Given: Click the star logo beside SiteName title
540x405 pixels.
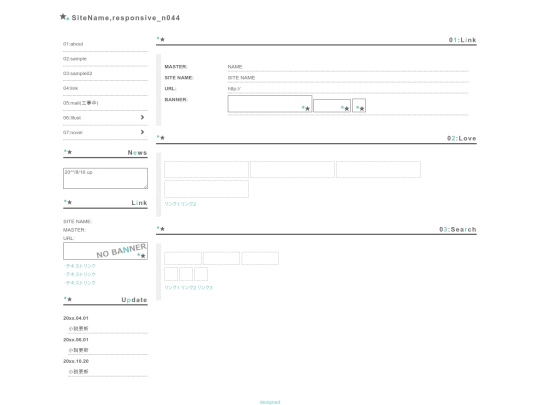Looking at the screenshot, I should [64, 17].
